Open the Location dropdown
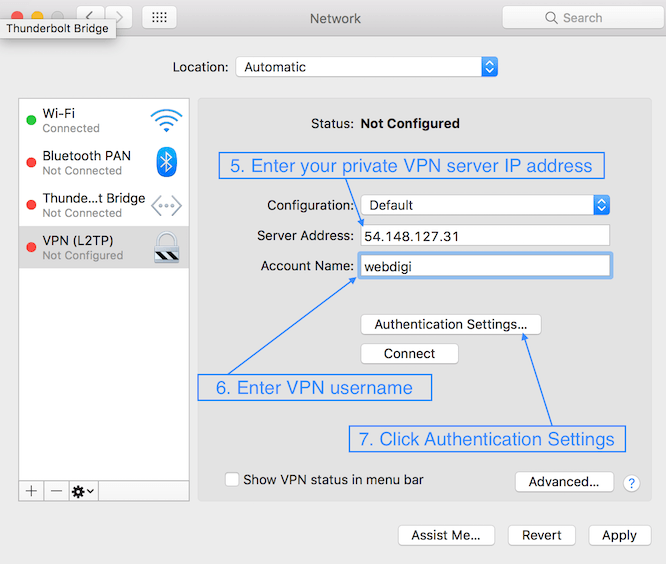Image resolution: width=666 pixels, height=564 pixels. click(366, 67)
